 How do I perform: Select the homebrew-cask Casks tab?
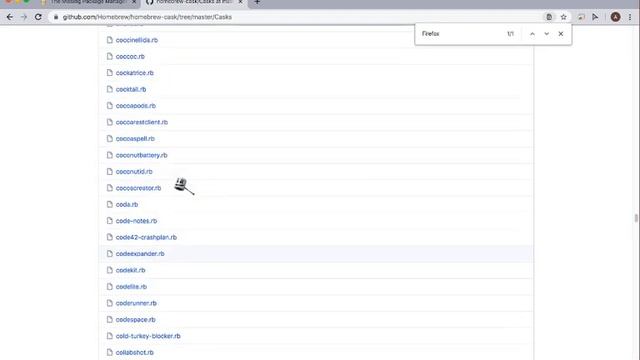tap(194, 2)
